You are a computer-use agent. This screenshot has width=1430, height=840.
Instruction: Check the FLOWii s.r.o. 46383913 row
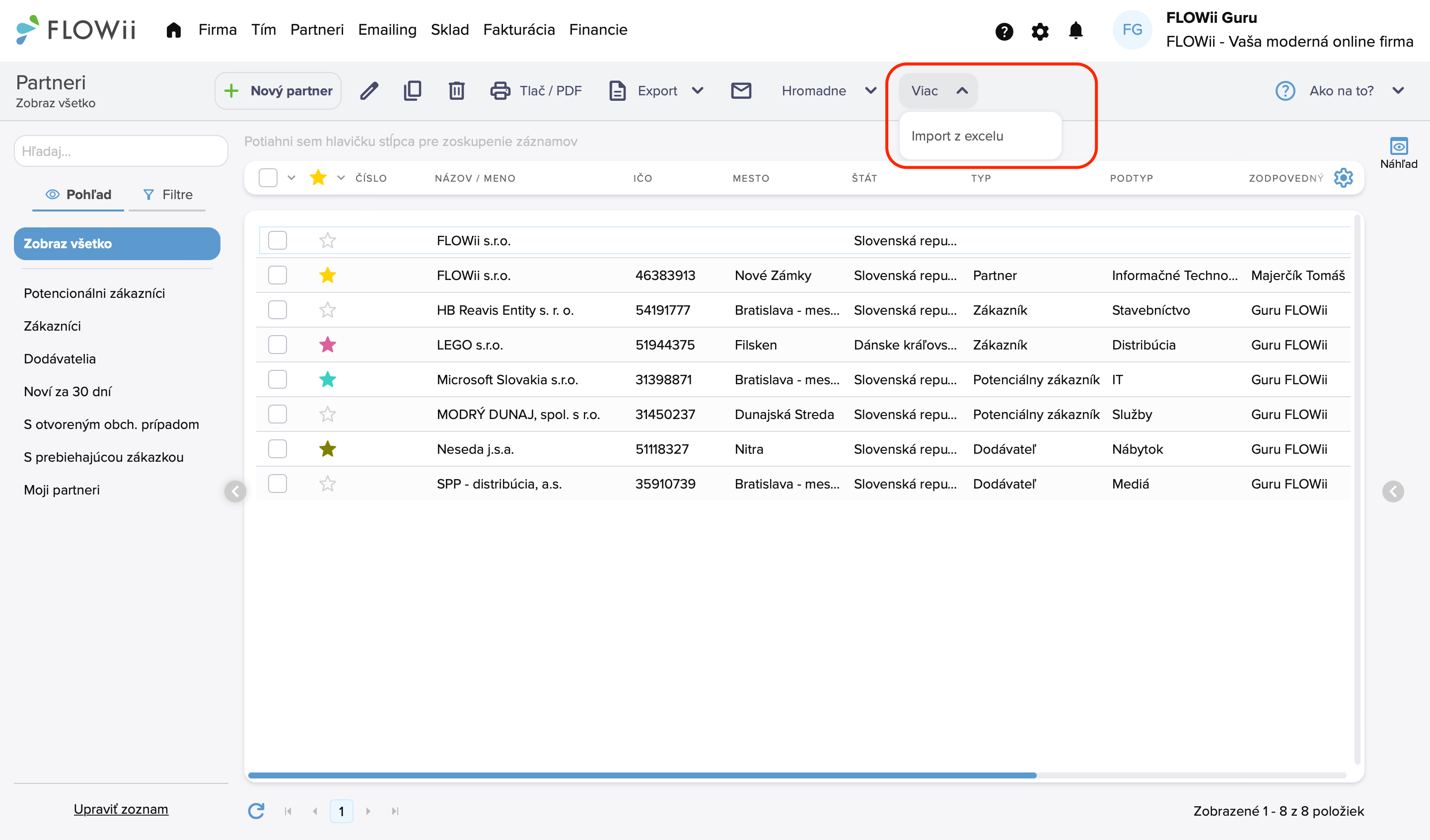[x=278, y=275]
